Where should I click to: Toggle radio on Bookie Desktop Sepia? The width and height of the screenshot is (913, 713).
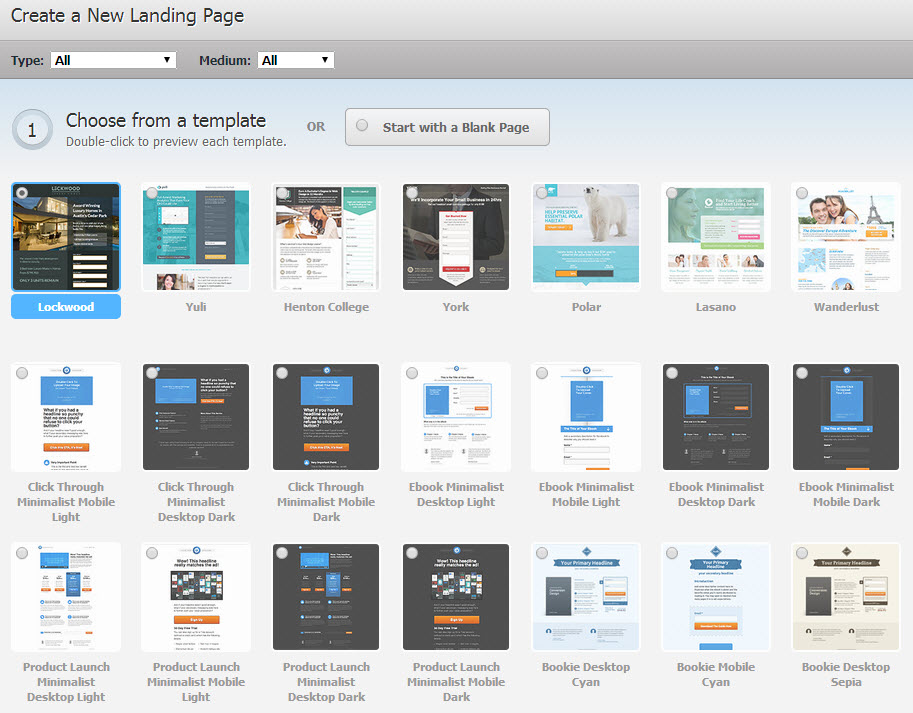802,553
